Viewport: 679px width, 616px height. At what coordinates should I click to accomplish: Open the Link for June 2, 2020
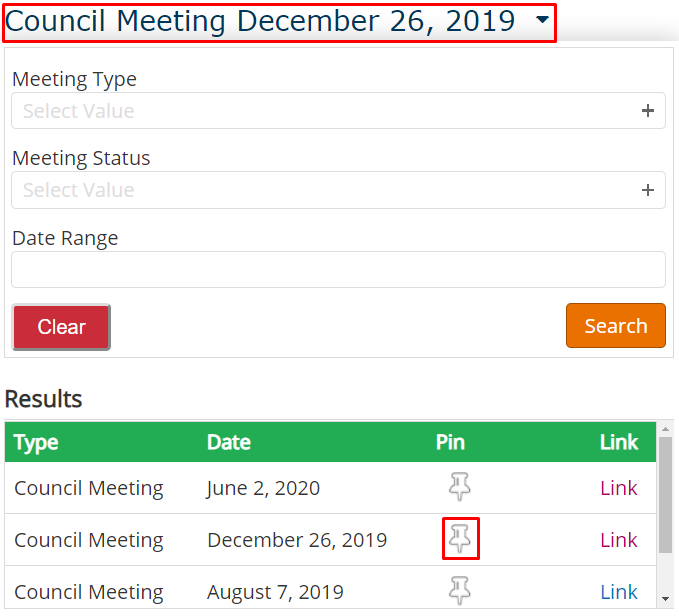[x=618, y=488]
